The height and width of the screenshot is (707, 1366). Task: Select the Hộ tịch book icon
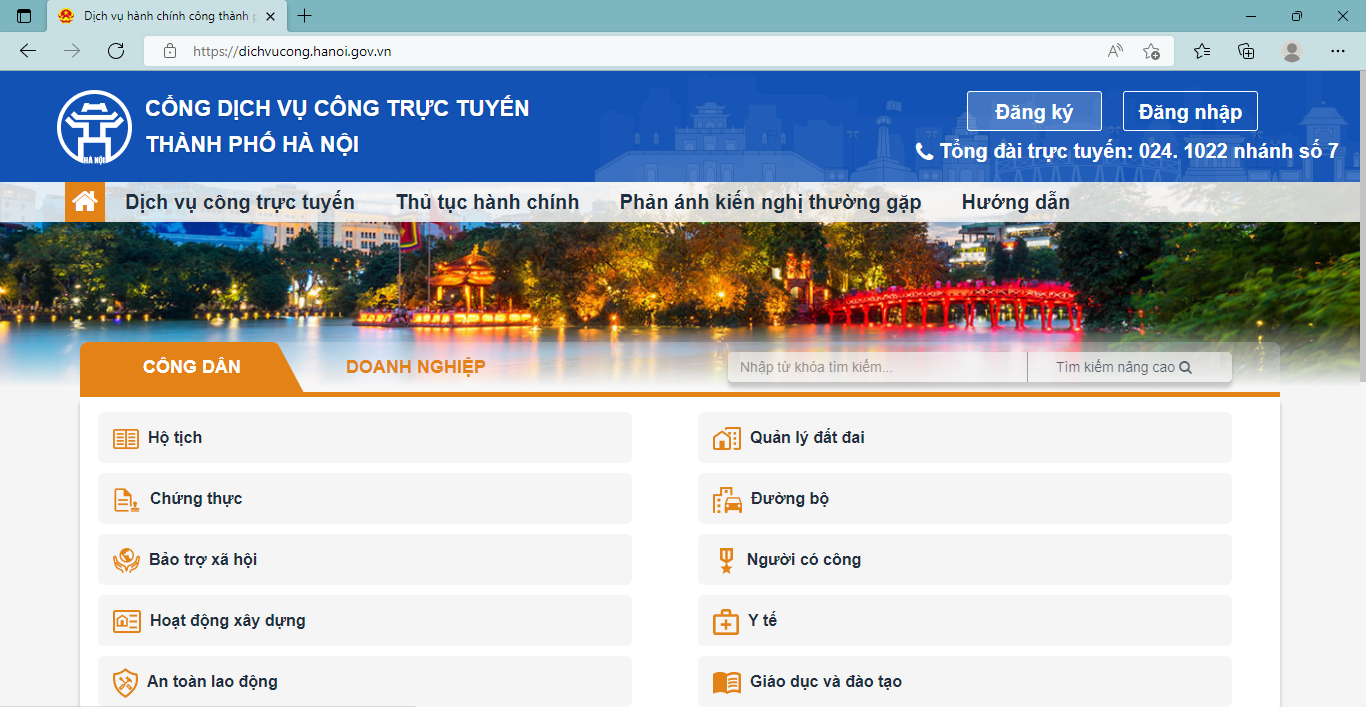tap(126, 438)
